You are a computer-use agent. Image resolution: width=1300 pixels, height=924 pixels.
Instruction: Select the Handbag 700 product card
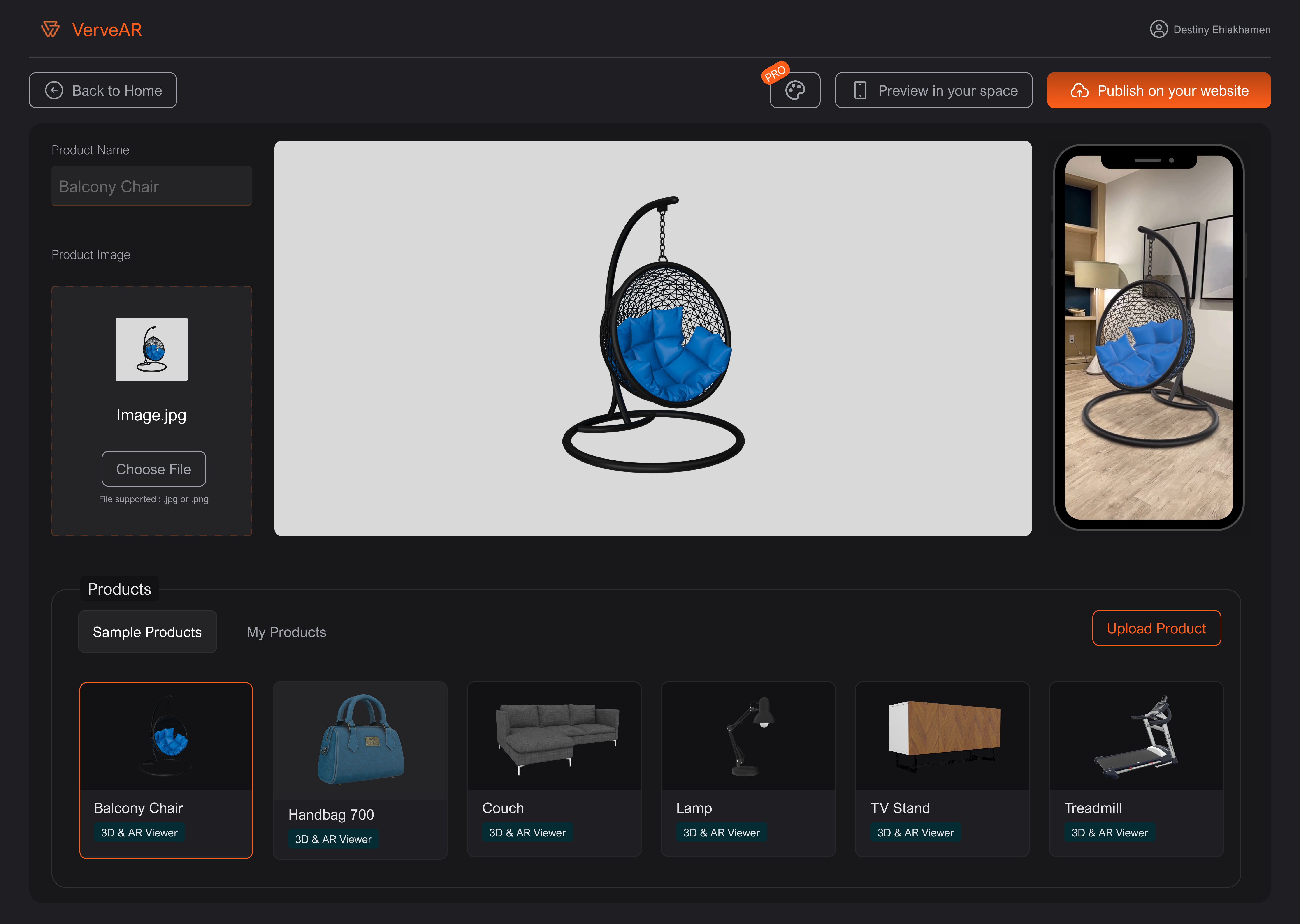pos(360,770)
